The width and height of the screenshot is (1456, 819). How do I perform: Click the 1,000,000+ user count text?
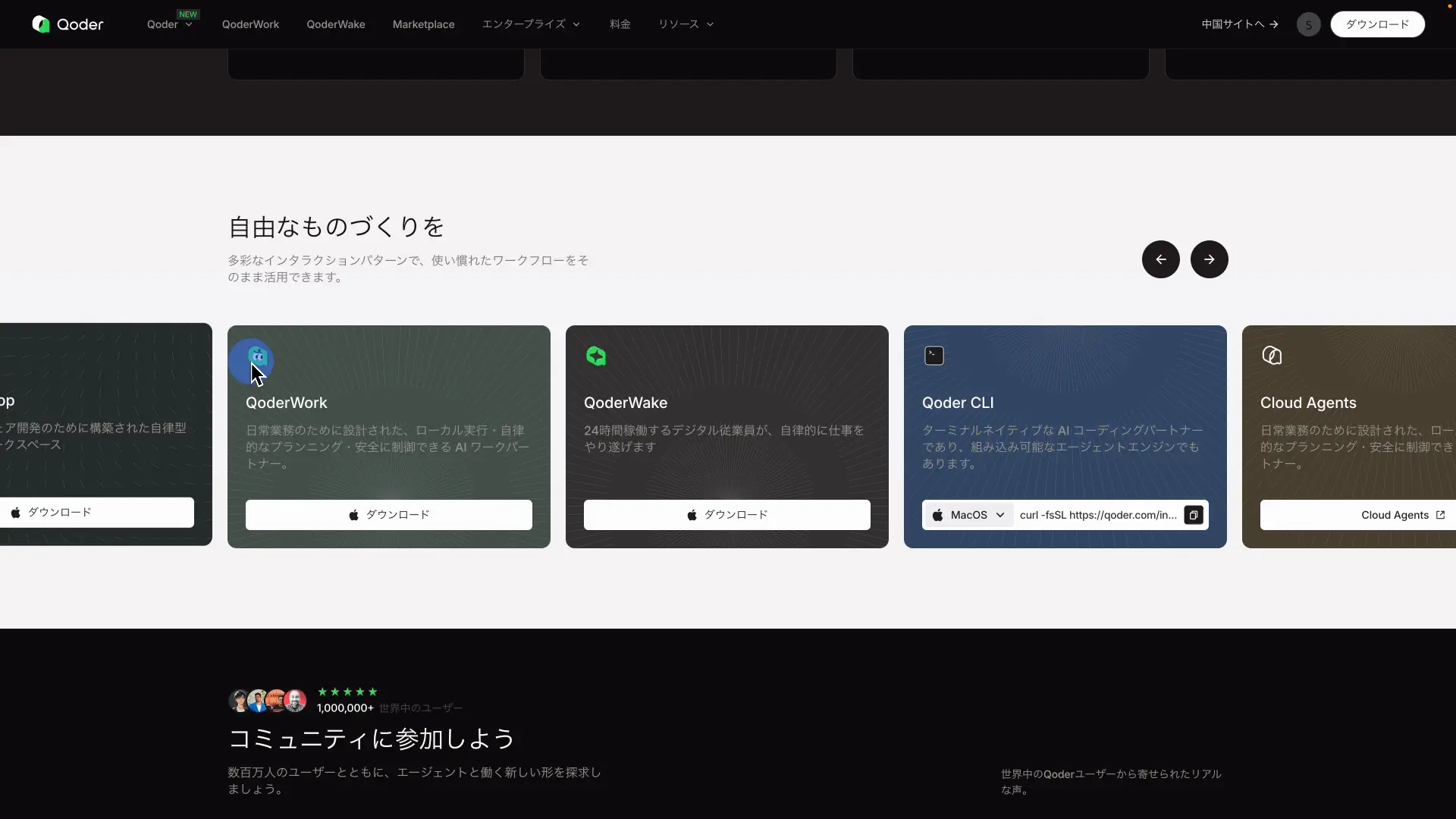[345, 708]
